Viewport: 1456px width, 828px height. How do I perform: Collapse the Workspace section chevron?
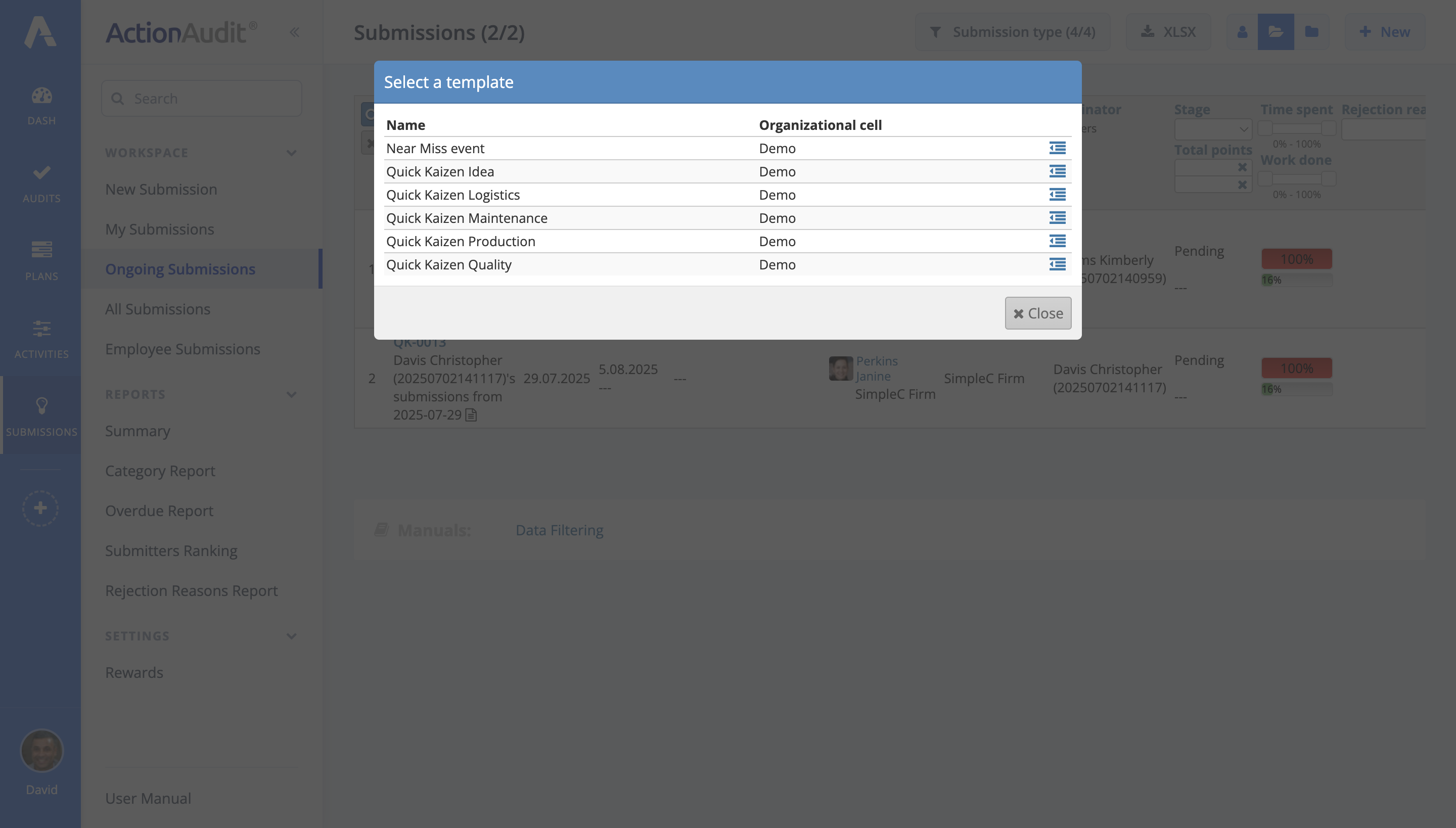click(291, 153)
